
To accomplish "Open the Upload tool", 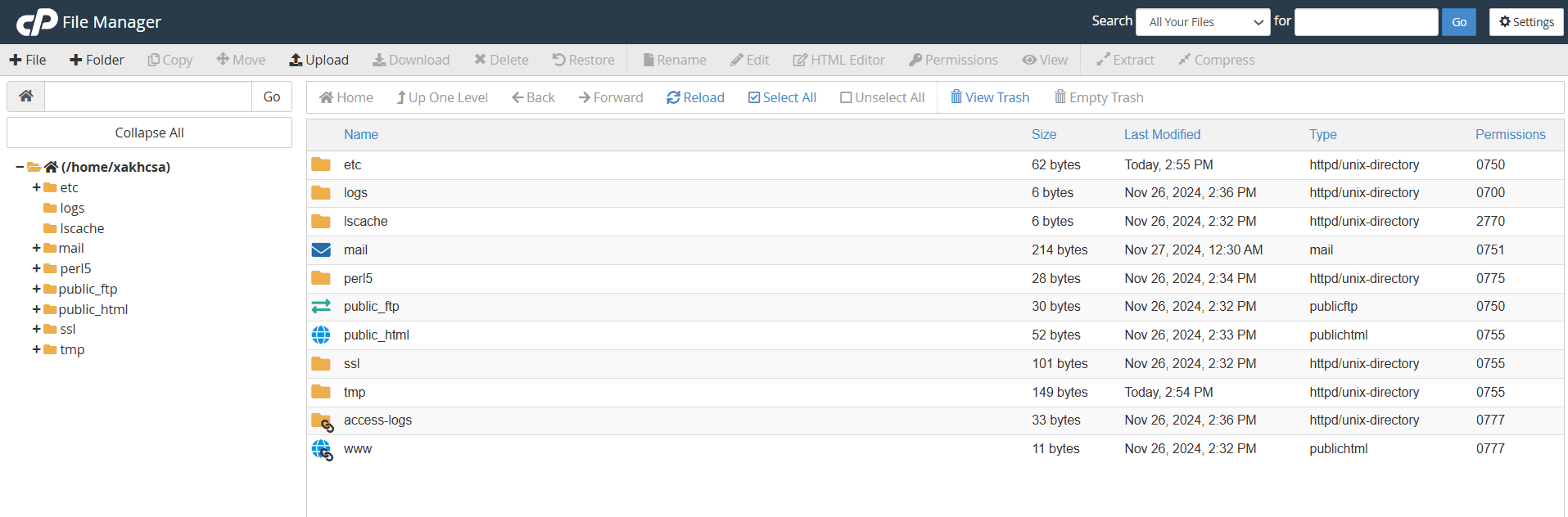I will click(x=319, y=60).
